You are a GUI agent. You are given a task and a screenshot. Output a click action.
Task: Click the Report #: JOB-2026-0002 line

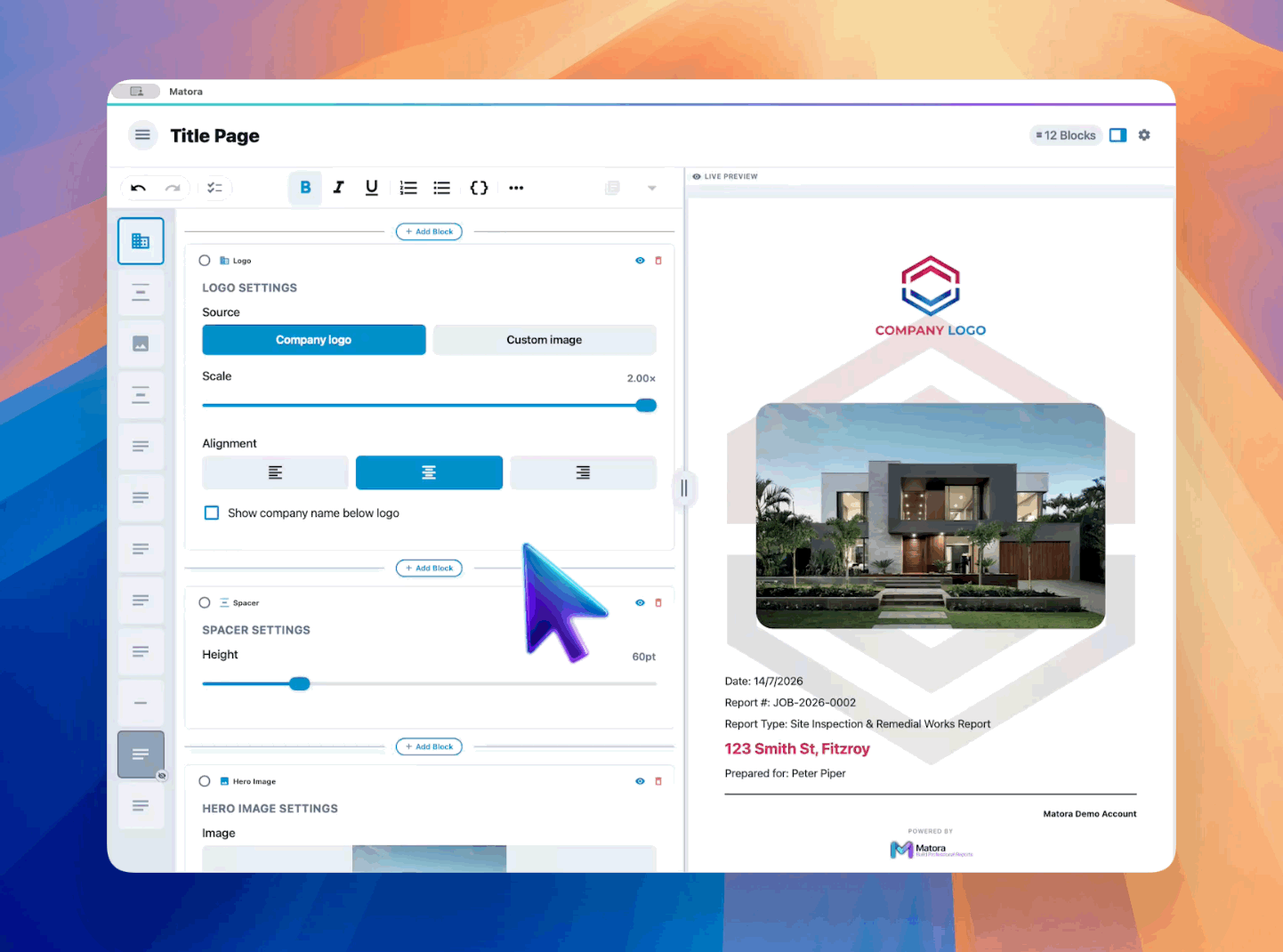[790, 703]
